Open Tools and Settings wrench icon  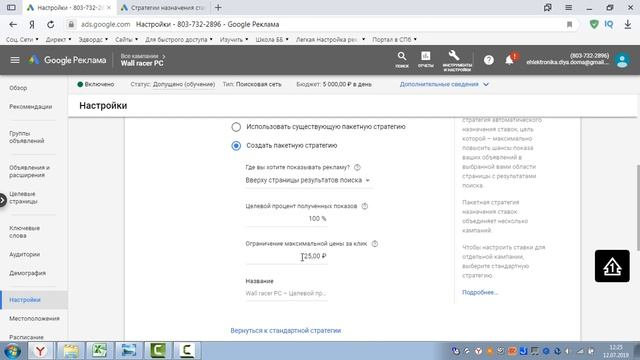click(x=456, y=60)
